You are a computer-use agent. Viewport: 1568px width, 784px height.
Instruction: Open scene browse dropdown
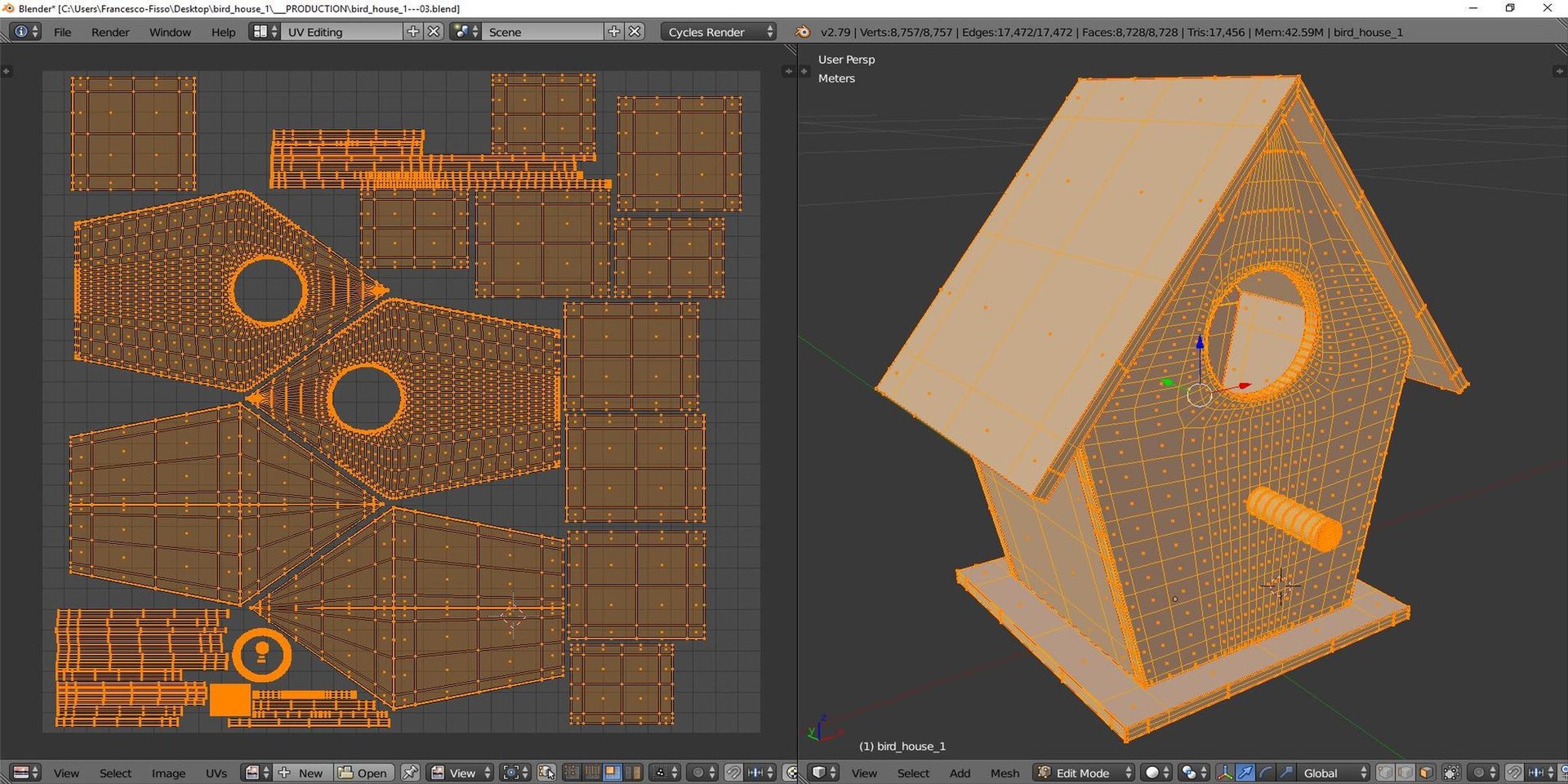[x=465, y=32]
